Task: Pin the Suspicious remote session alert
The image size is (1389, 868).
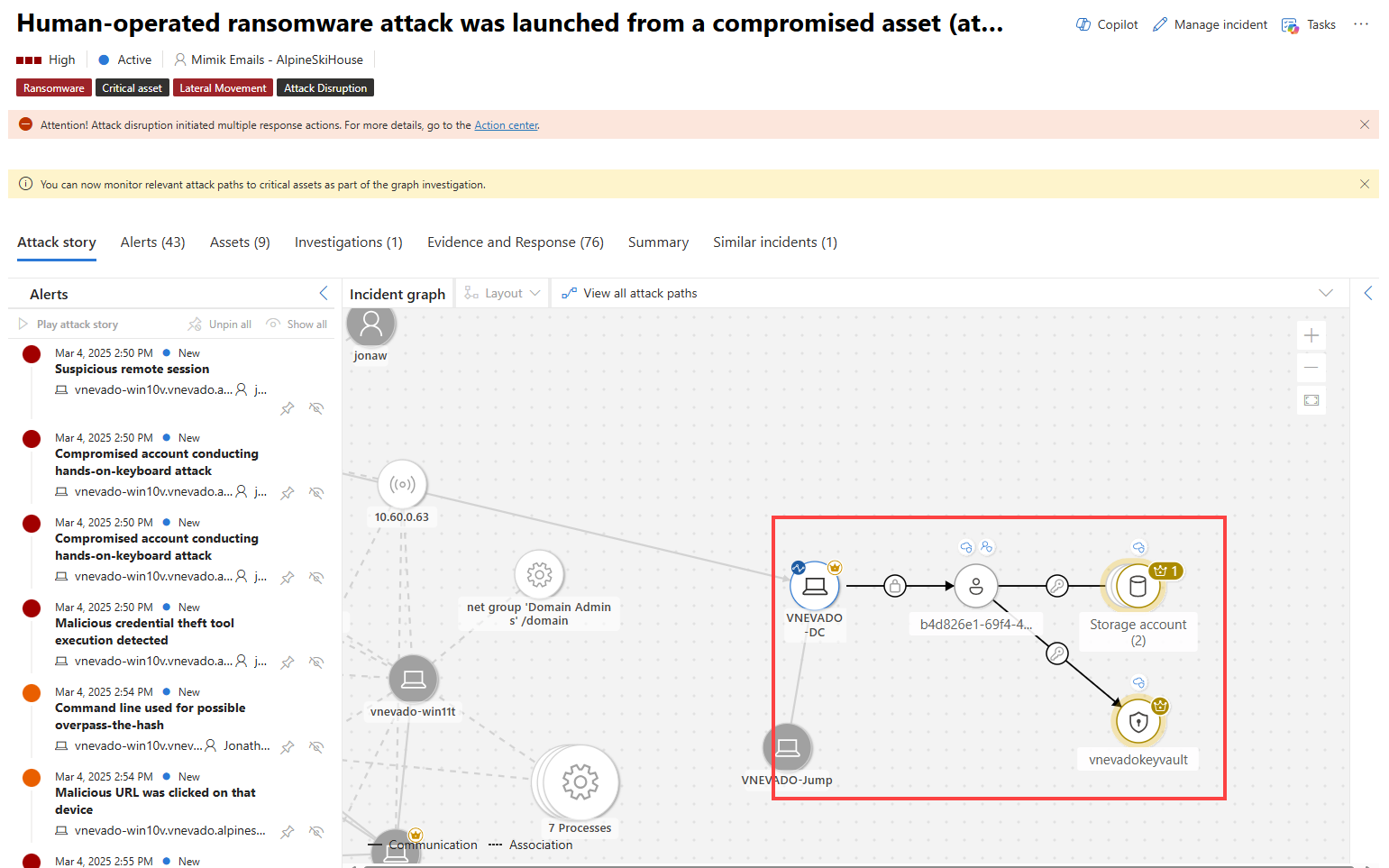Action: (288, 408)
